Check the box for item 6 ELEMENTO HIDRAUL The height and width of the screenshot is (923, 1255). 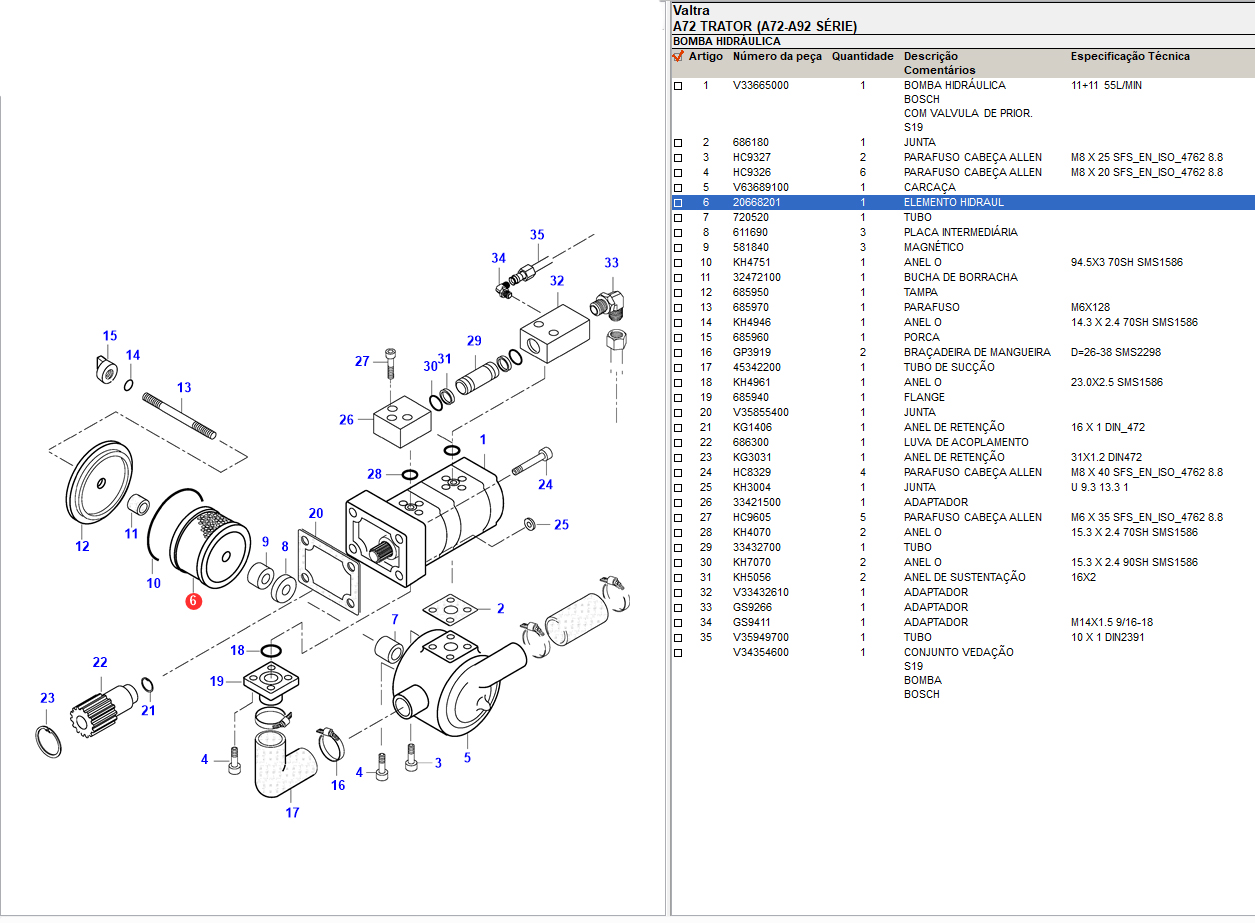[678, 203]
